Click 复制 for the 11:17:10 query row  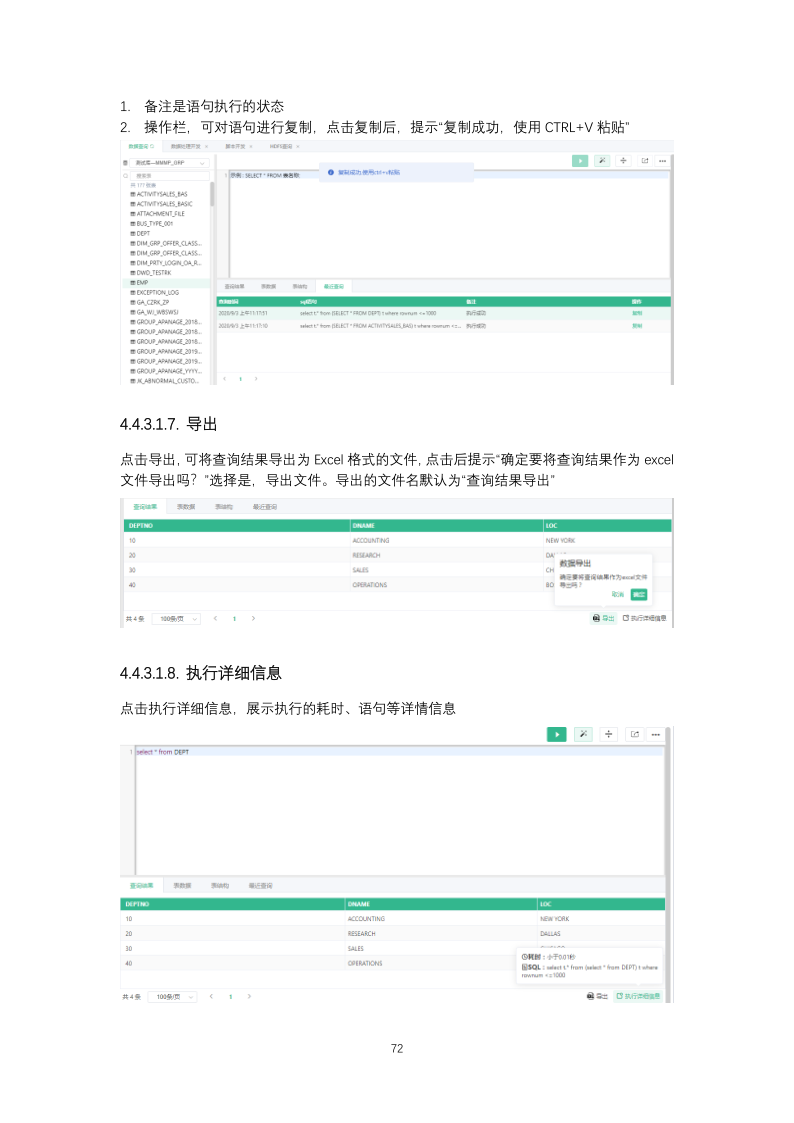pyautogui.click(x=637, y=326)
